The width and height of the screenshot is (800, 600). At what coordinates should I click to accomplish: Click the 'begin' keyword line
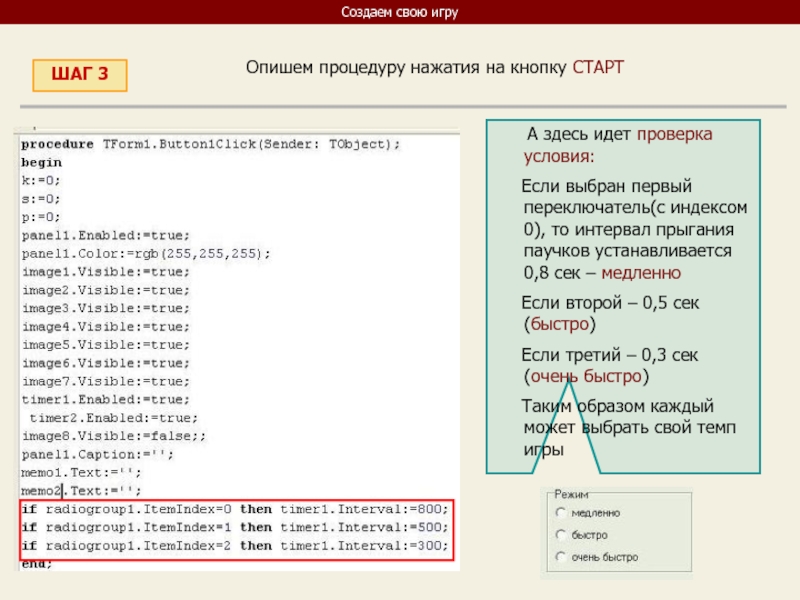tap(41, 162)
